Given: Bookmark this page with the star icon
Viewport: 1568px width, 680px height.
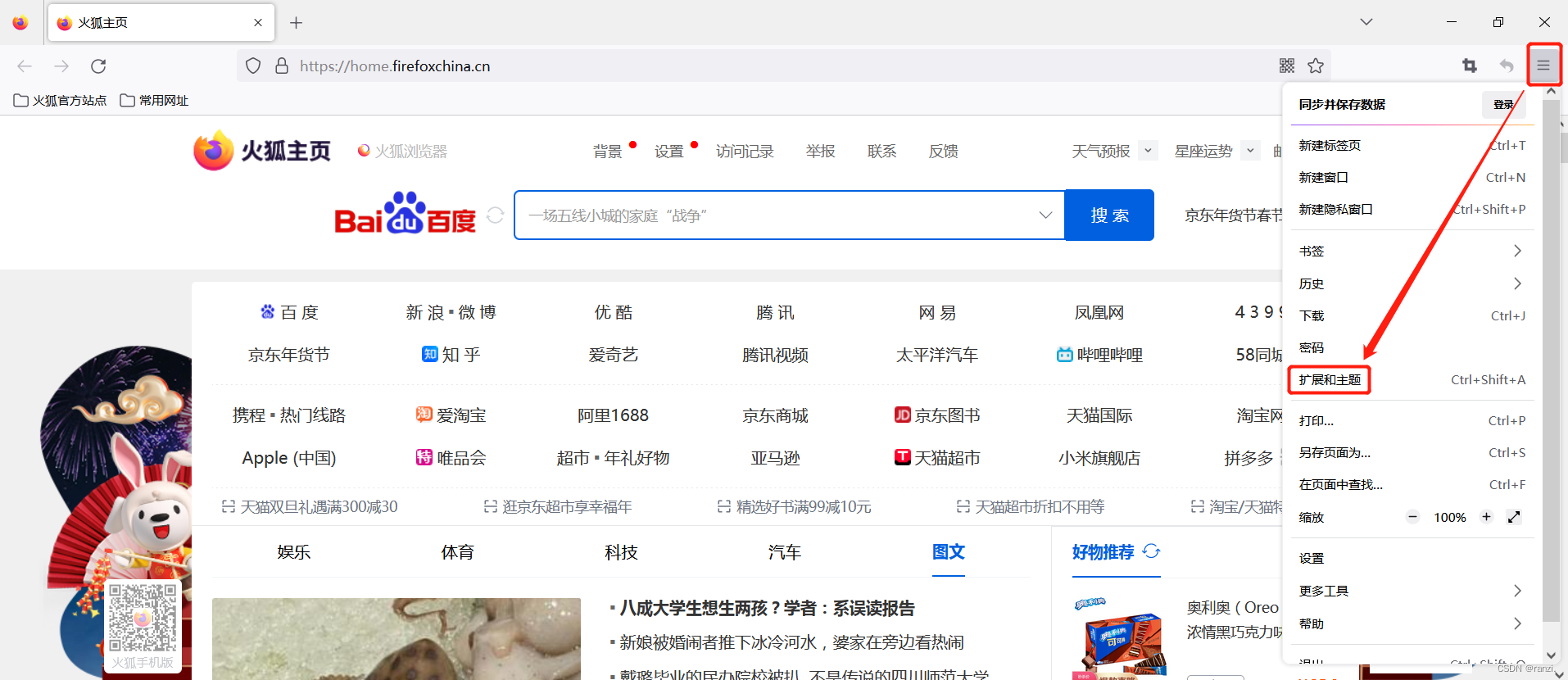Looking at the screenshot, I should pos(1316,66).
